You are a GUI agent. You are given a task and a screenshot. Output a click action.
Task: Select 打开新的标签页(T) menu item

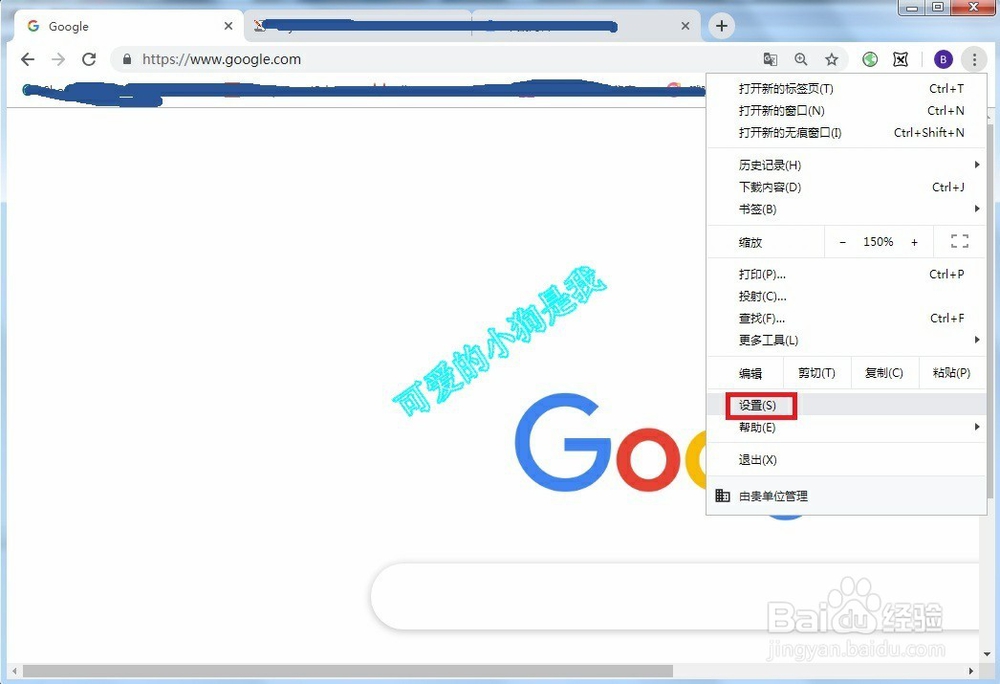click(x=846, y=89)
